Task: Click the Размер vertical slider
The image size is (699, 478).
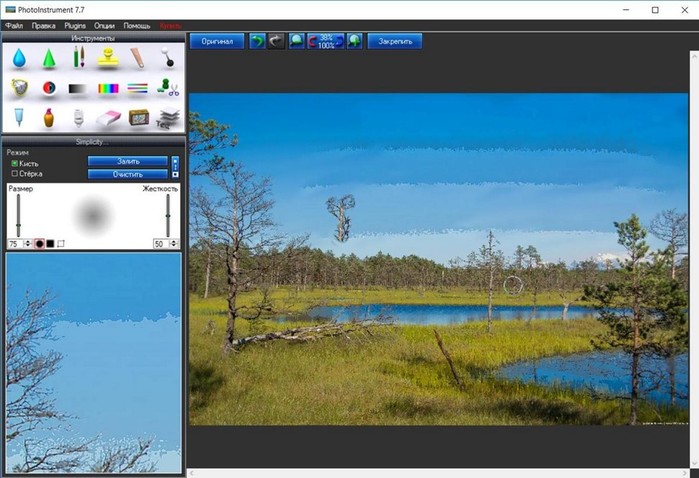Action: point(18,215)
